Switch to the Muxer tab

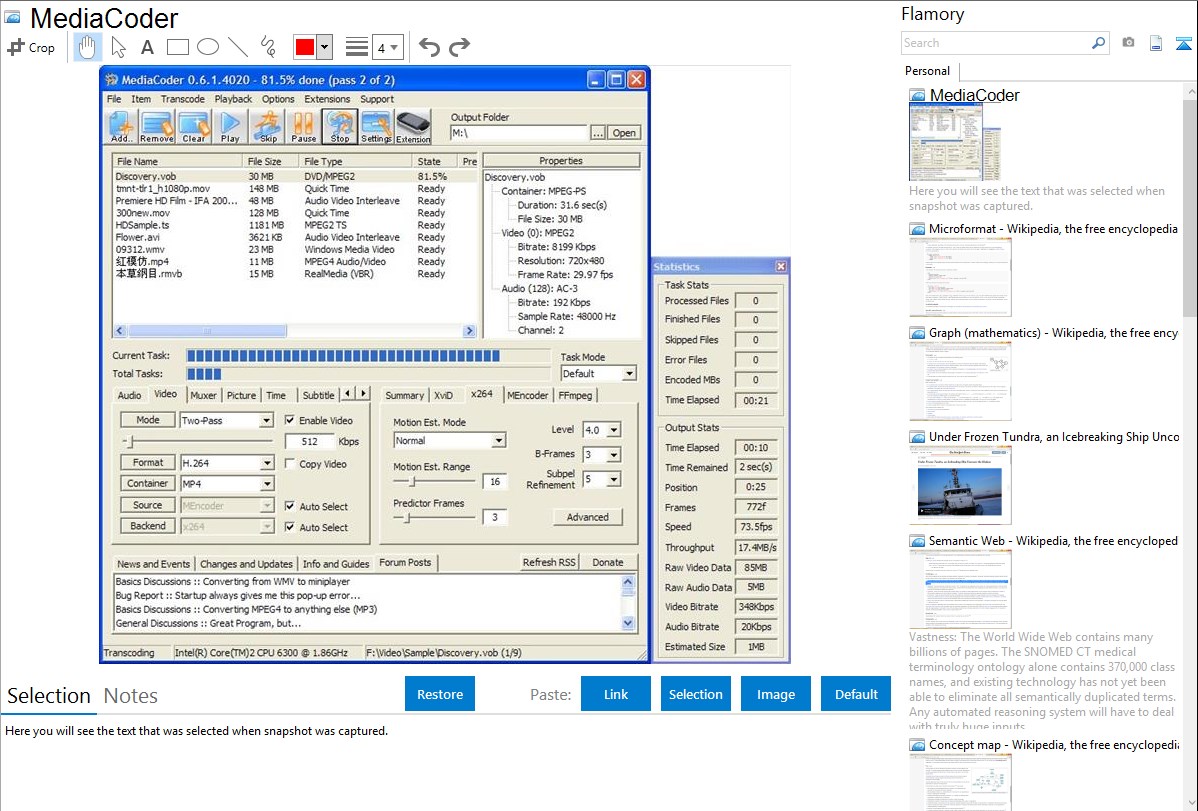point(203,395)
